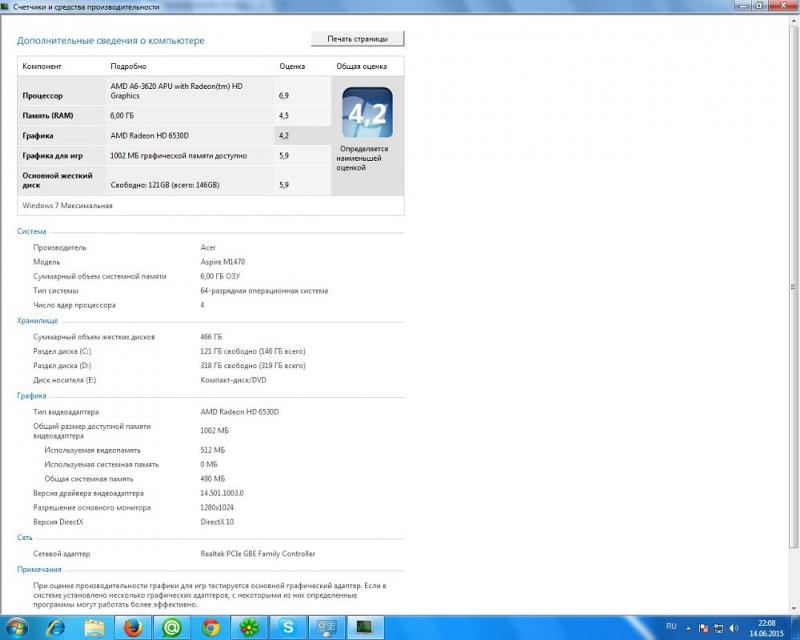800x640 pixels.
Task: Click the Оценка column header
Action: pos(292,66)
